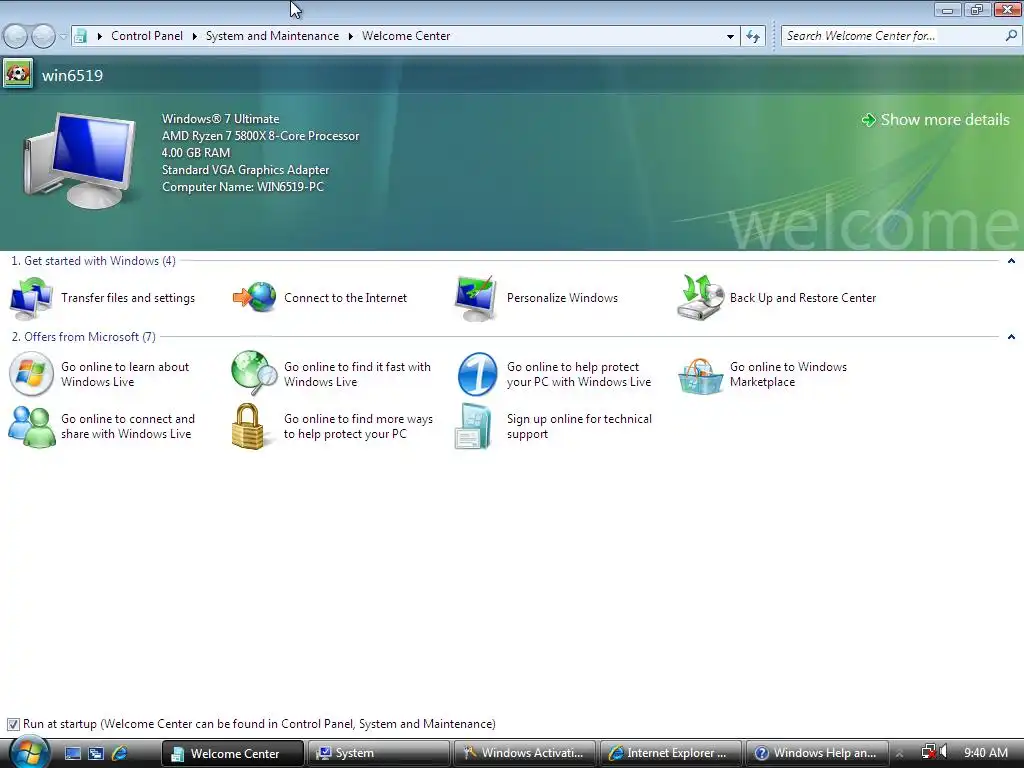Click the Windows 7 Ultimate text
This screenshot has width=1024, height=768.
[221, 119]
